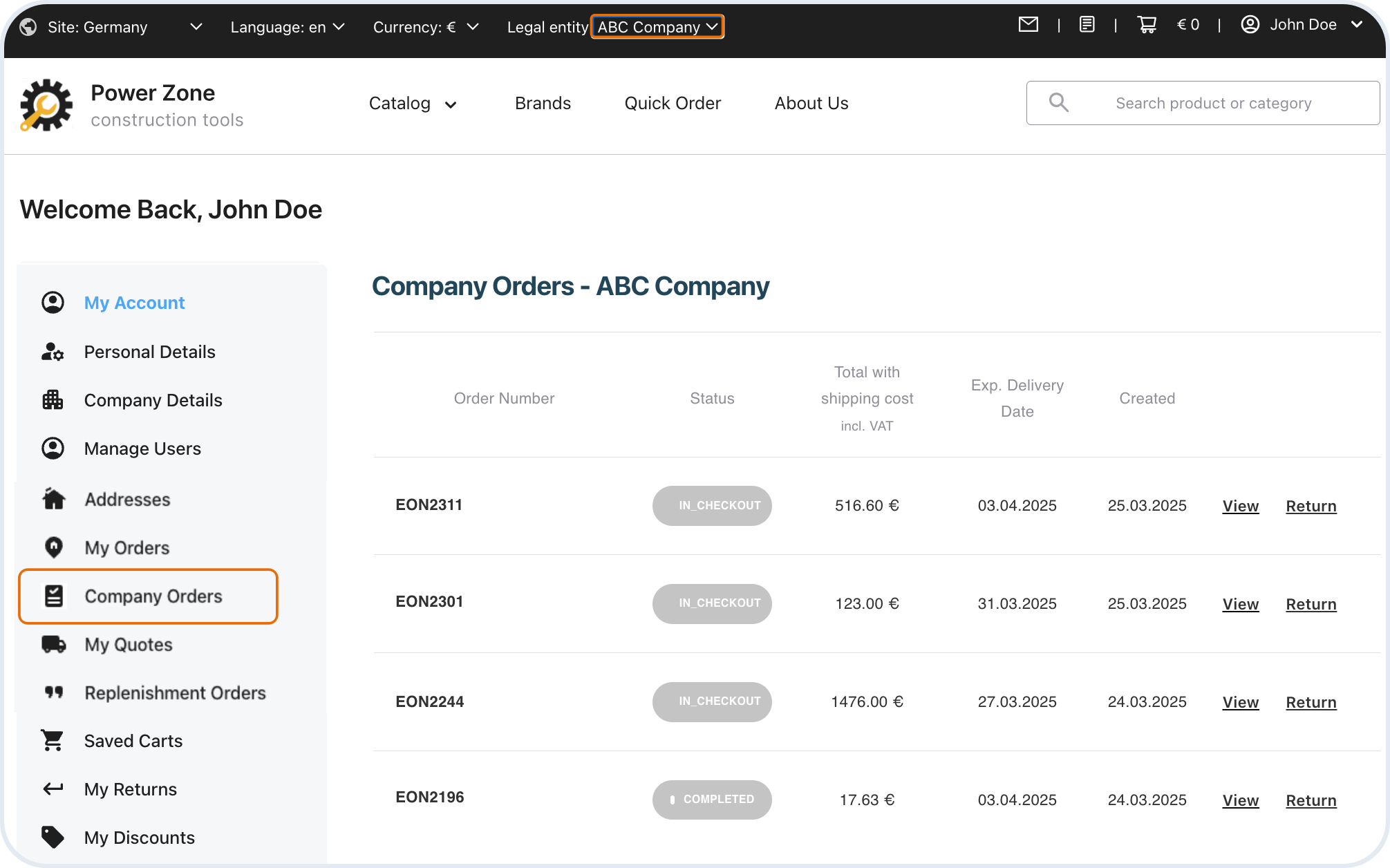This screenshot has width=1390, height=868.
Task: View order EON2311
Action: coord(1240,507)
